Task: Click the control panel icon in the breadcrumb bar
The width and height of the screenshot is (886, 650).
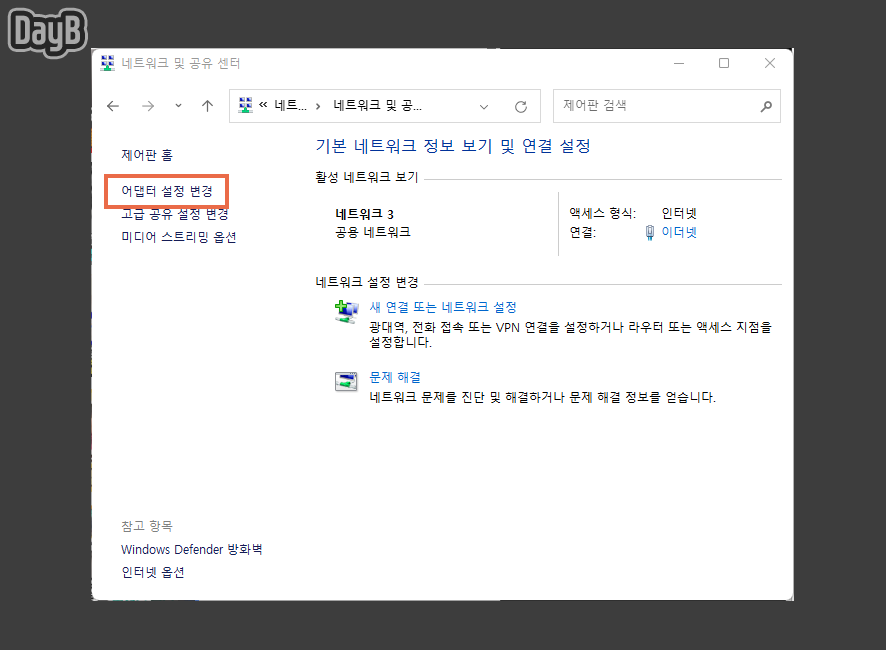Action: coord(244,105)
